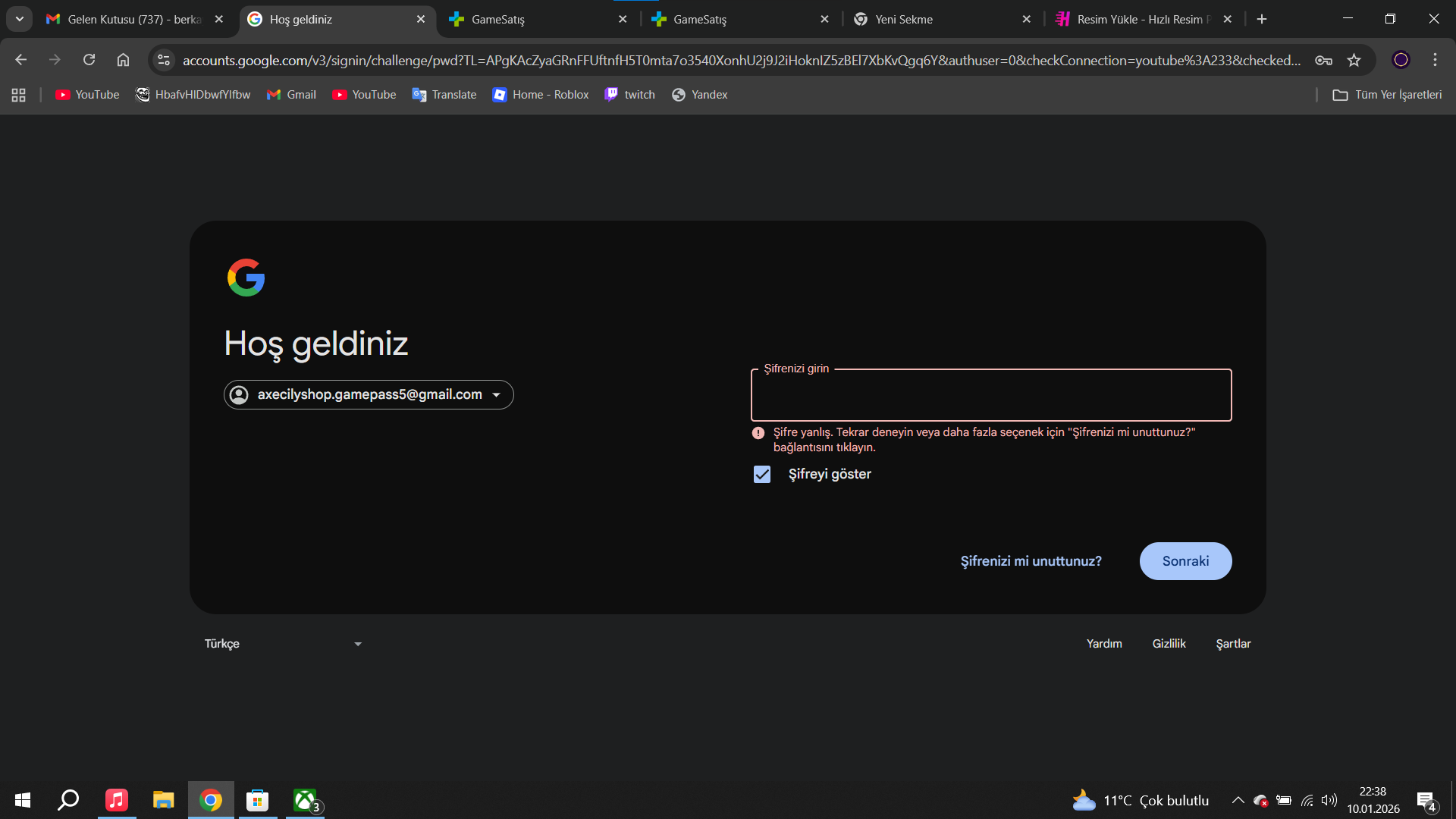Open the network Wi-Fi tray icon

[x=1307, y=800]
